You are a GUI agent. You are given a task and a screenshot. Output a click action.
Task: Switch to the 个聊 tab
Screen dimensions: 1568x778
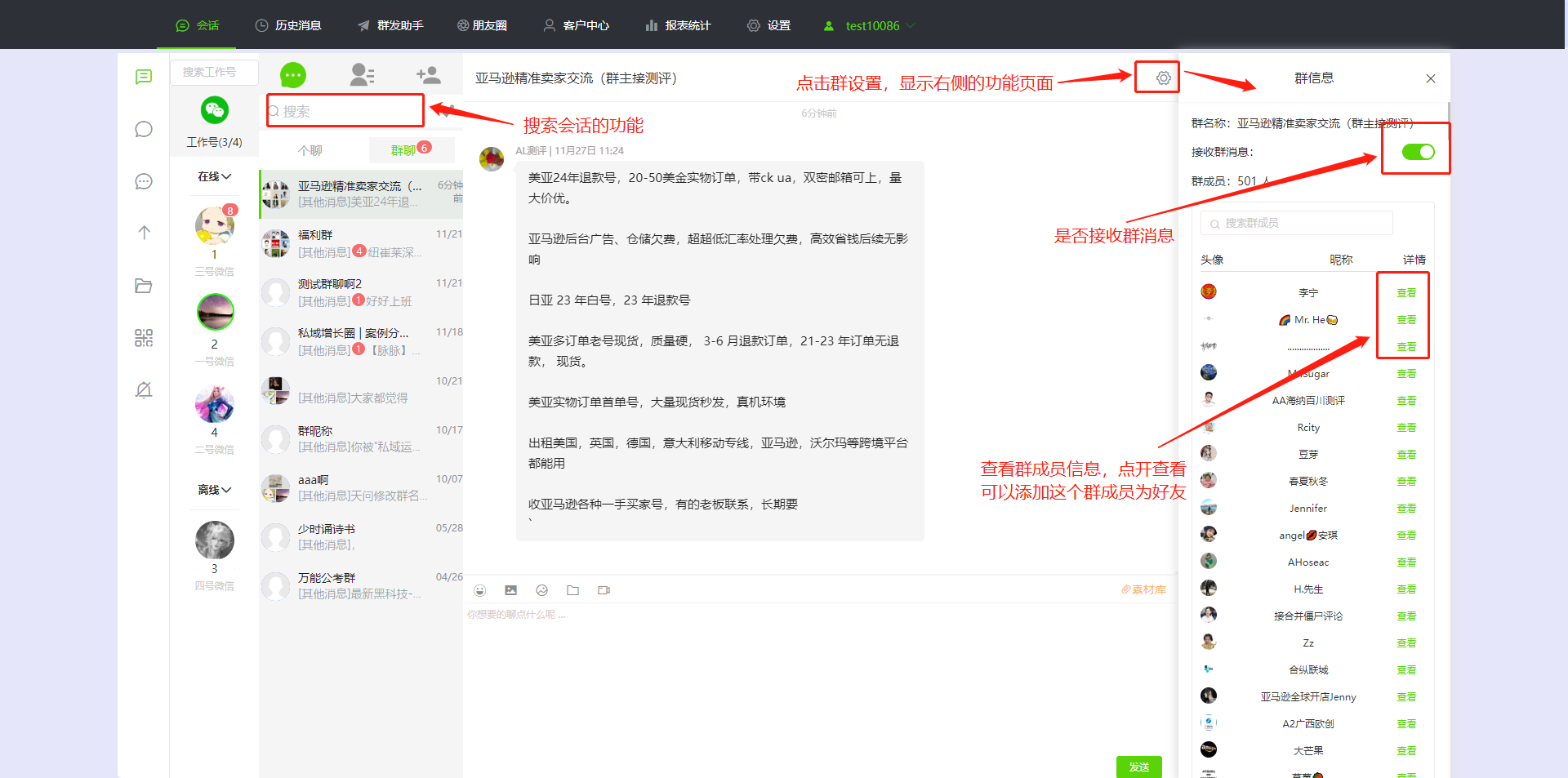click(310, 150)
